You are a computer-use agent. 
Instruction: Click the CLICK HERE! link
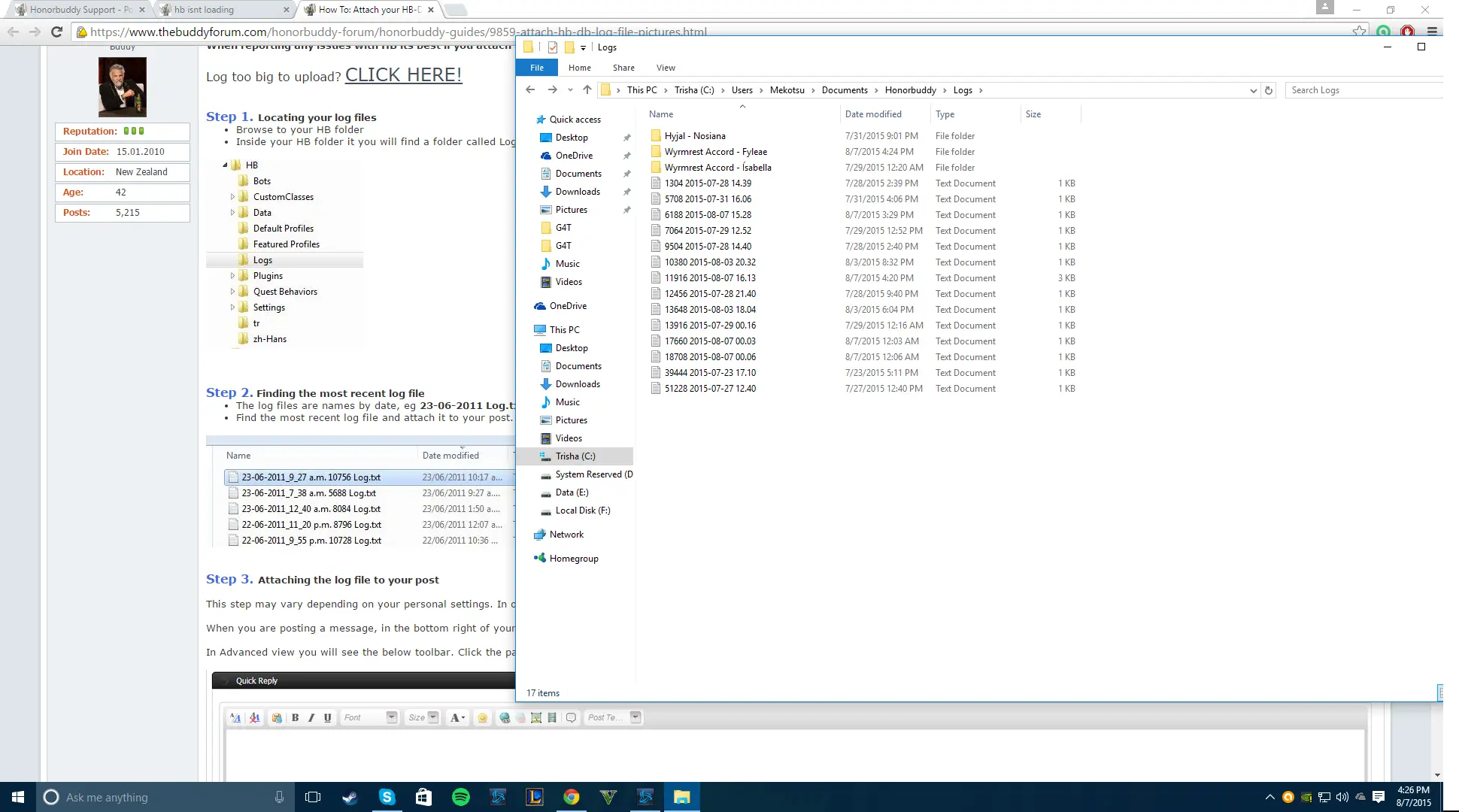coord(403,75)
